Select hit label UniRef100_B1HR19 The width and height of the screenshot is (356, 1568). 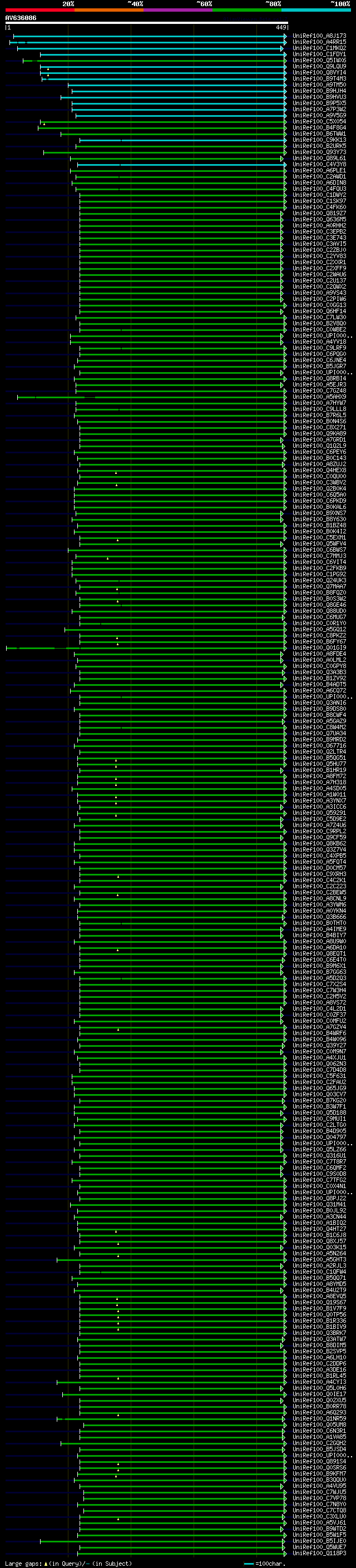point(319,770)
